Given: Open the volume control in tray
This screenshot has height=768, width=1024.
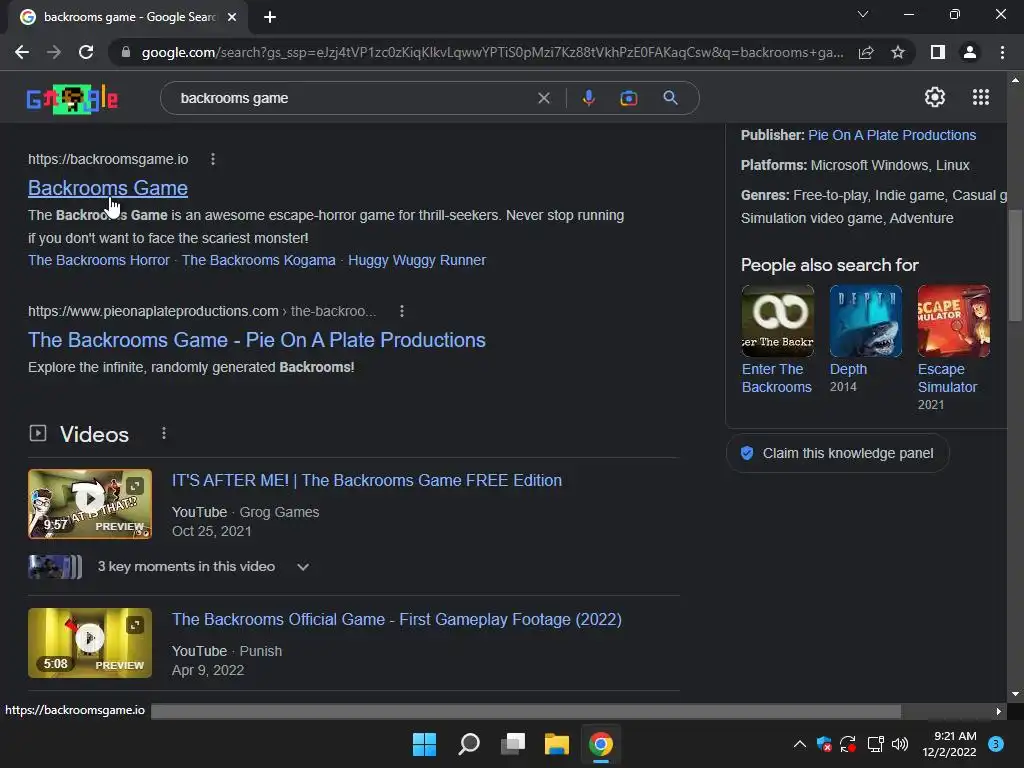Looking at the screenshot, I should [900, 744].
